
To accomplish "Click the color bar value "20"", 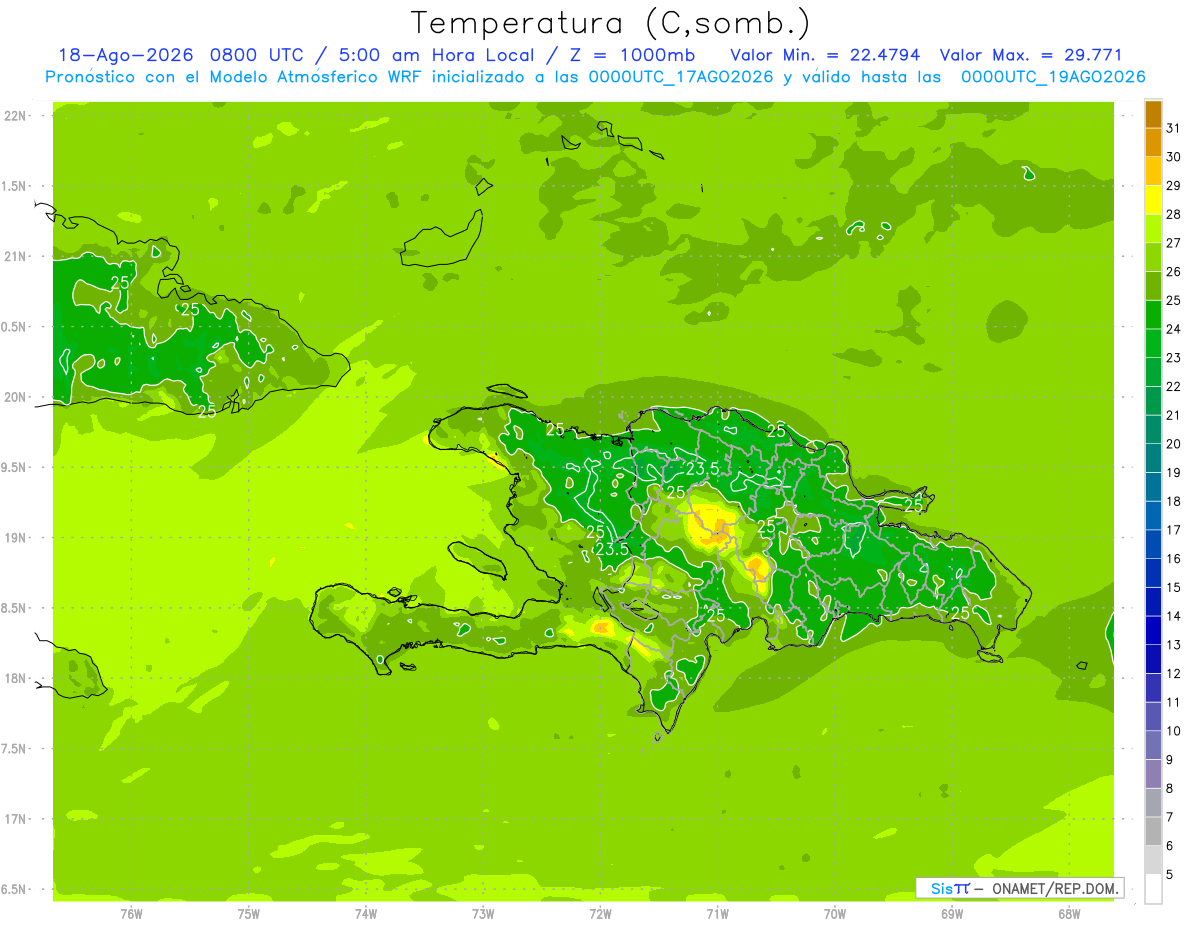I will [x=1173, y=444].
